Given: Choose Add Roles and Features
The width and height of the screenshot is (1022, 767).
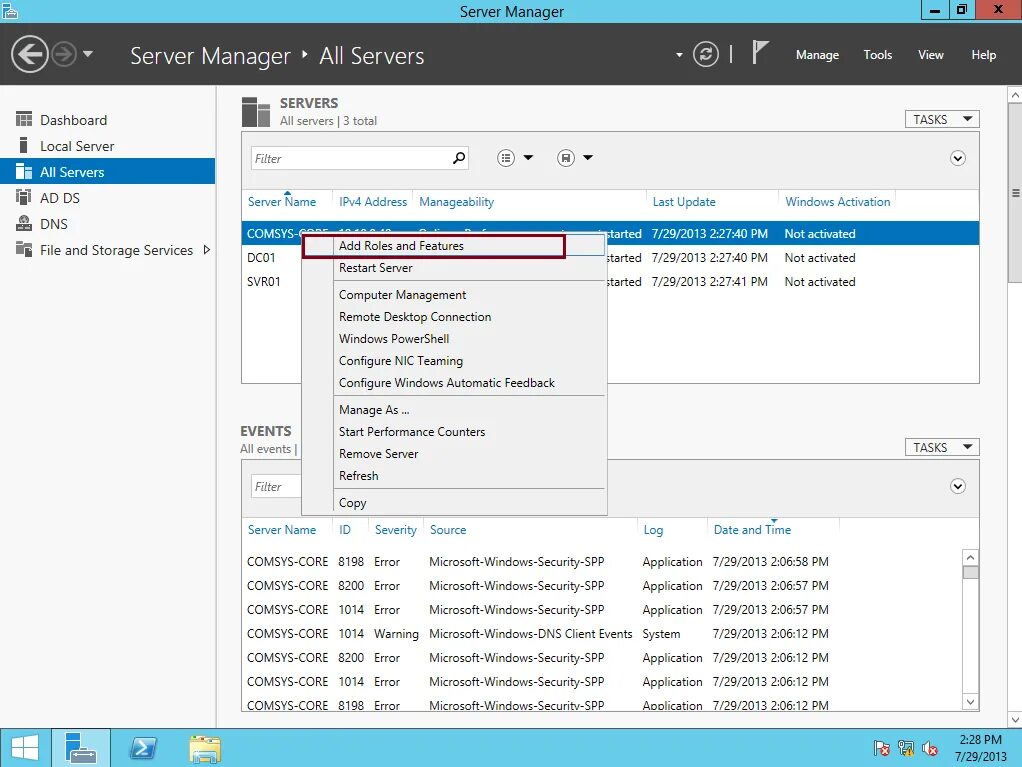Looking at the screenshot, I should [454, 246].
